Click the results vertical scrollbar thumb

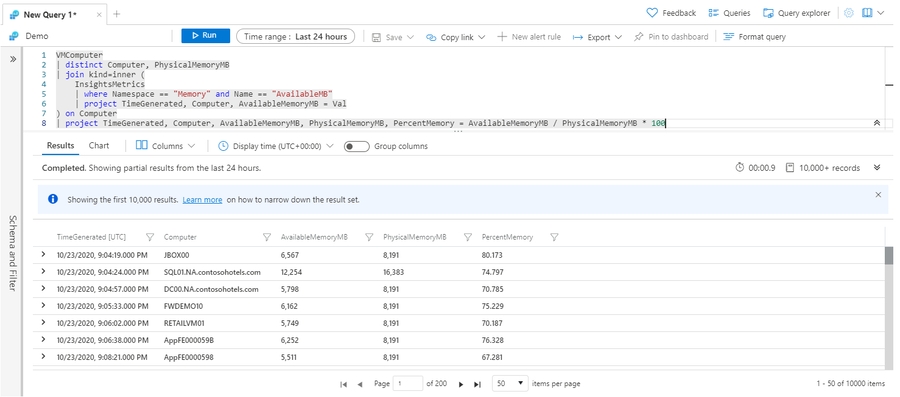coord(889,255)
